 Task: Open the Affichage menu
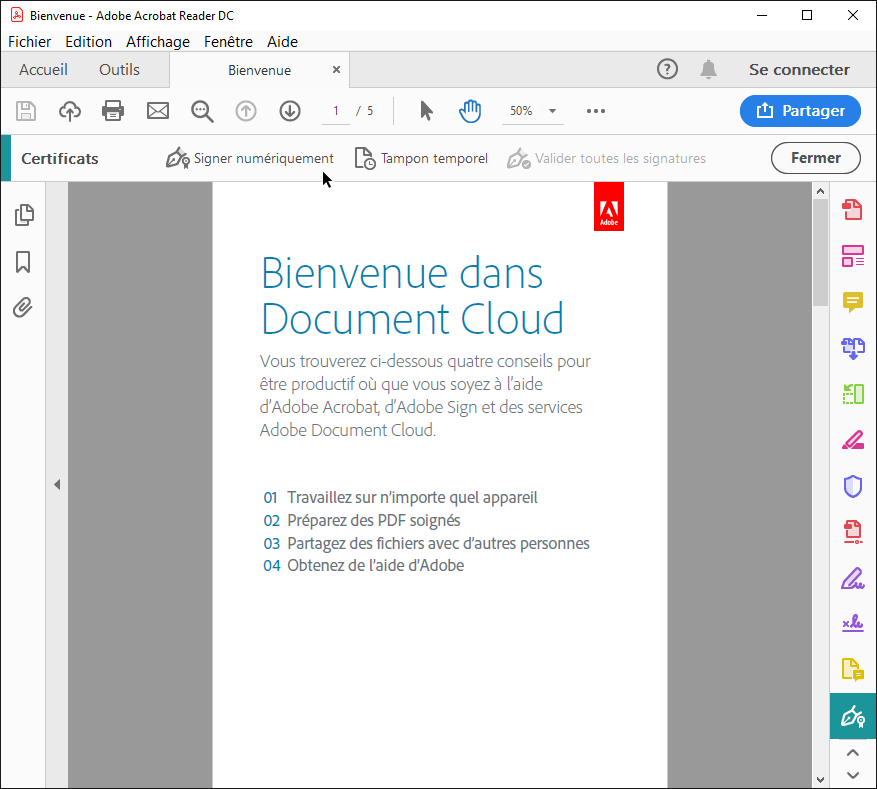point(158,42)
